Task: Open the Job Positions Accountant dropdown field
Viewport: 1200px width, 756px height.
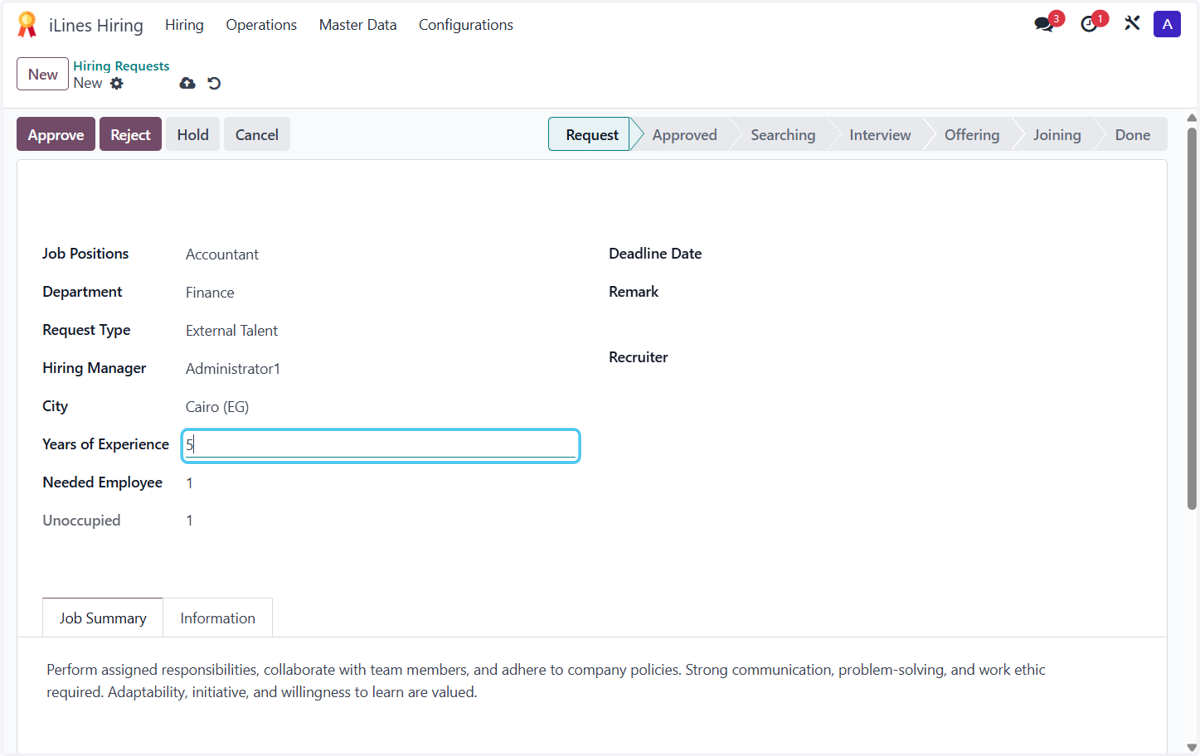Action: pyautogui.click(x=380, y=254)
